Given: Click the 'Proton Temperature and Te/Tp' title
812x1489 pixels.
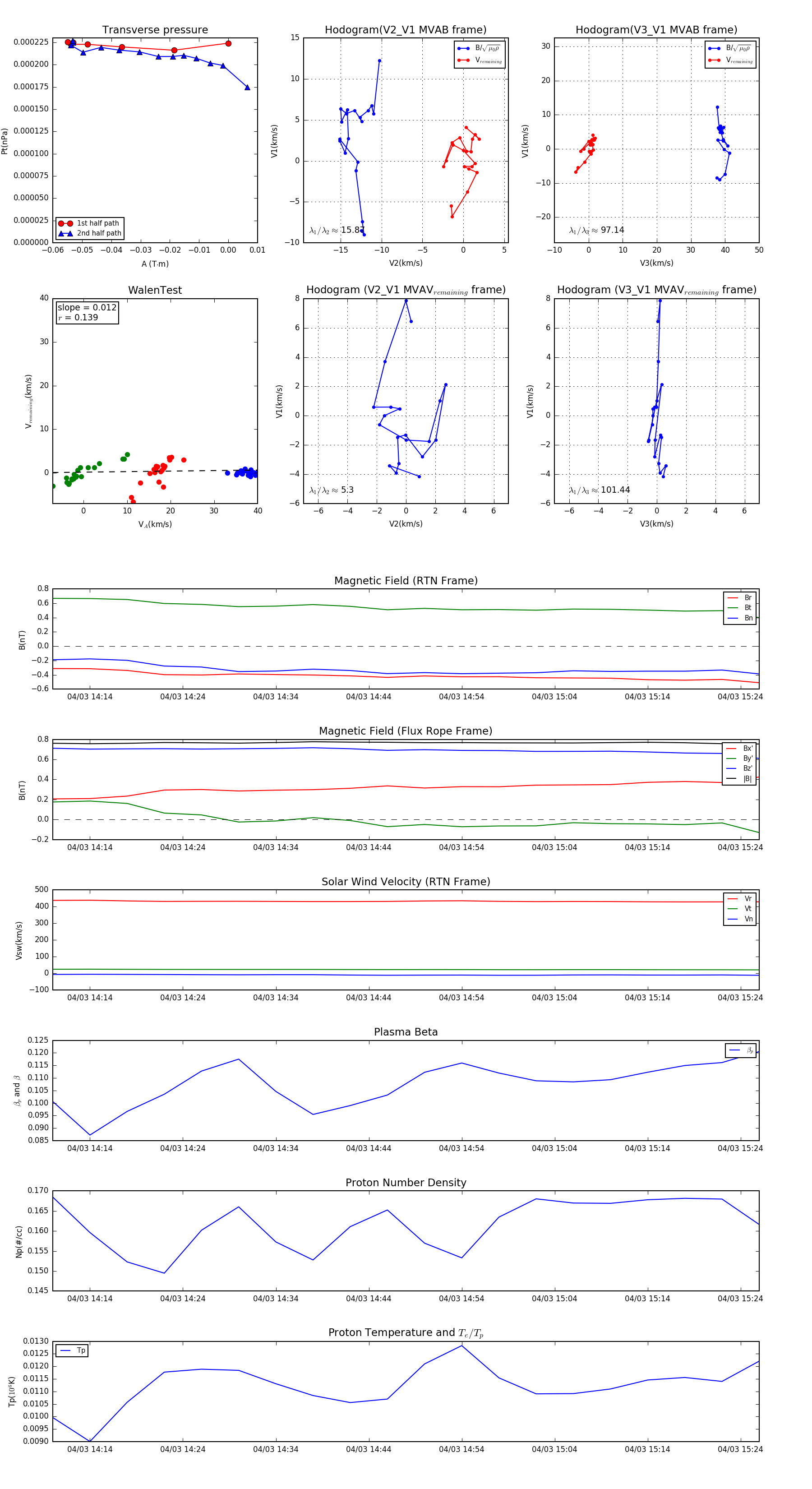Looking at the screenshot, I should [406, 1333].
